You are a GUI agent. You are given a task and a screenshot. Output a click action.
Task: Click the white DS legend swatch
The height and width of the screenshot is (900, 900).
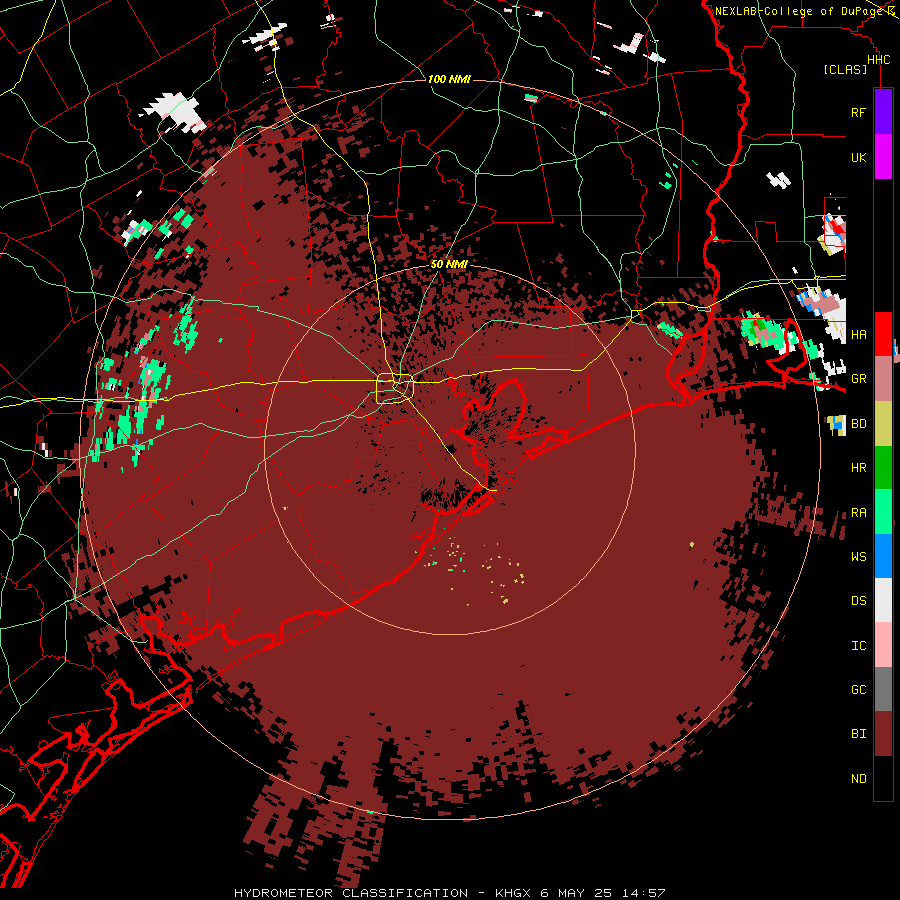tap(883, 600)
